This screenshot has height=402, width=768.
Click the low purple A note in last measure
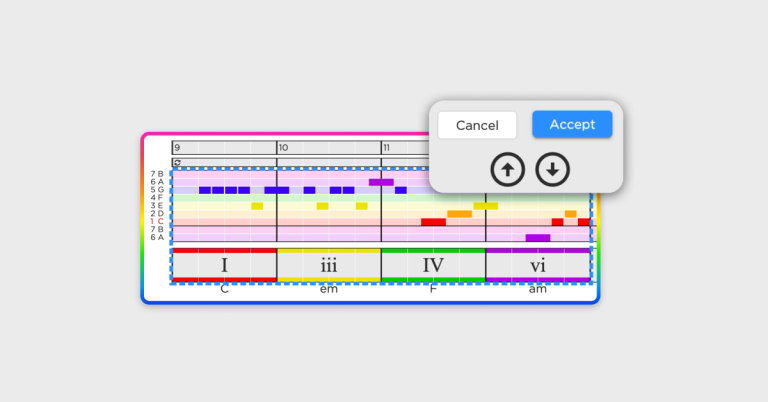pos(538,238)
